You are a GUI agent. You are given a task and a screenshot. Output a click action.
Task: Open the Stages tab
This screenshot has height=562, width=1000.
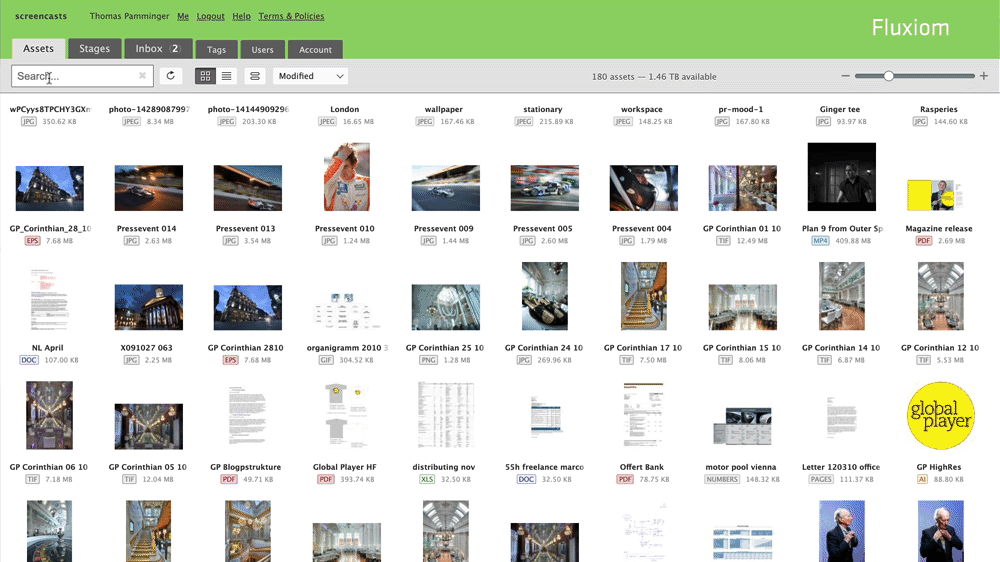click(x=94, y=48)
